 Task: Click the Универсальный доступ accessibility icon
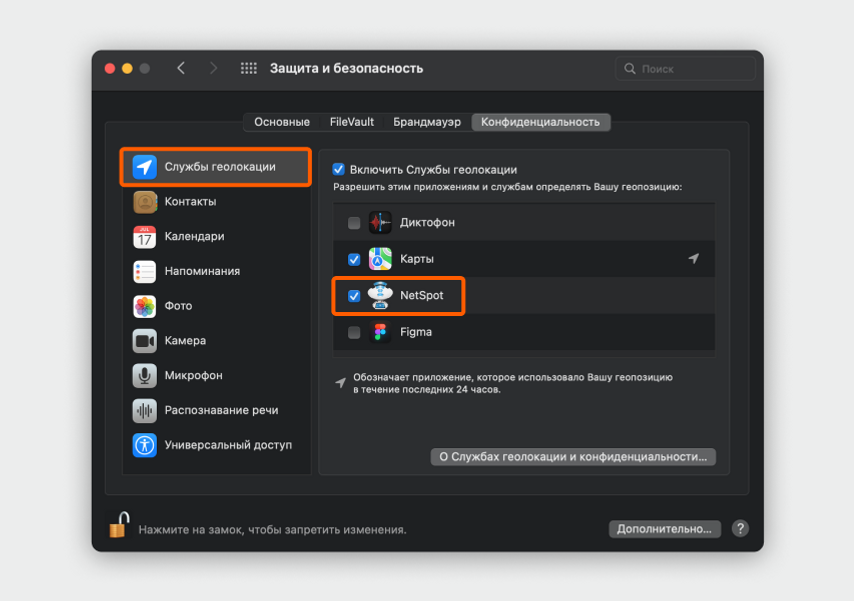click(x=144, y=445)
